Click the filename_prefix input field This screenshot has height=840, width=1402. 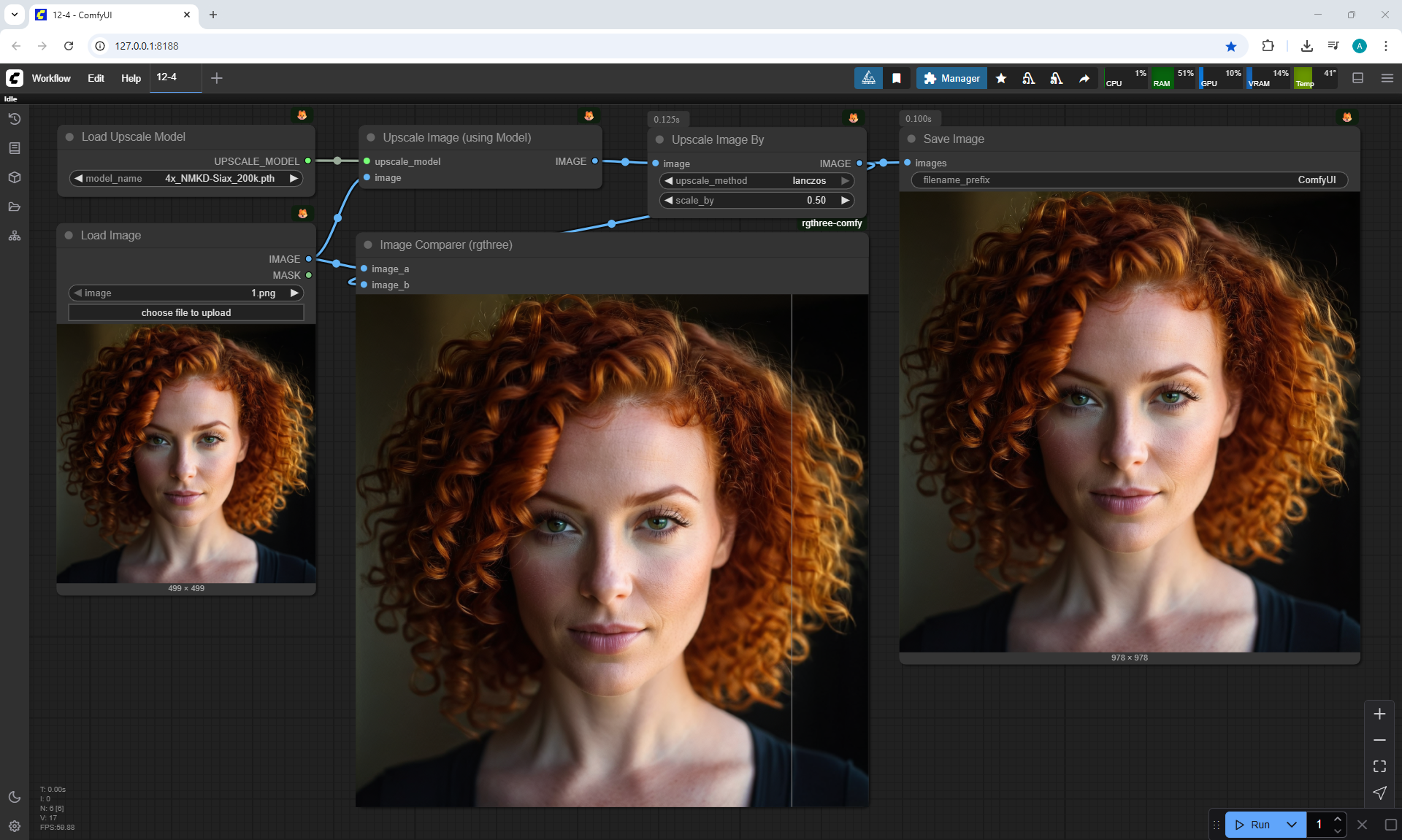pyautogui.click(x=1129, y=180)
